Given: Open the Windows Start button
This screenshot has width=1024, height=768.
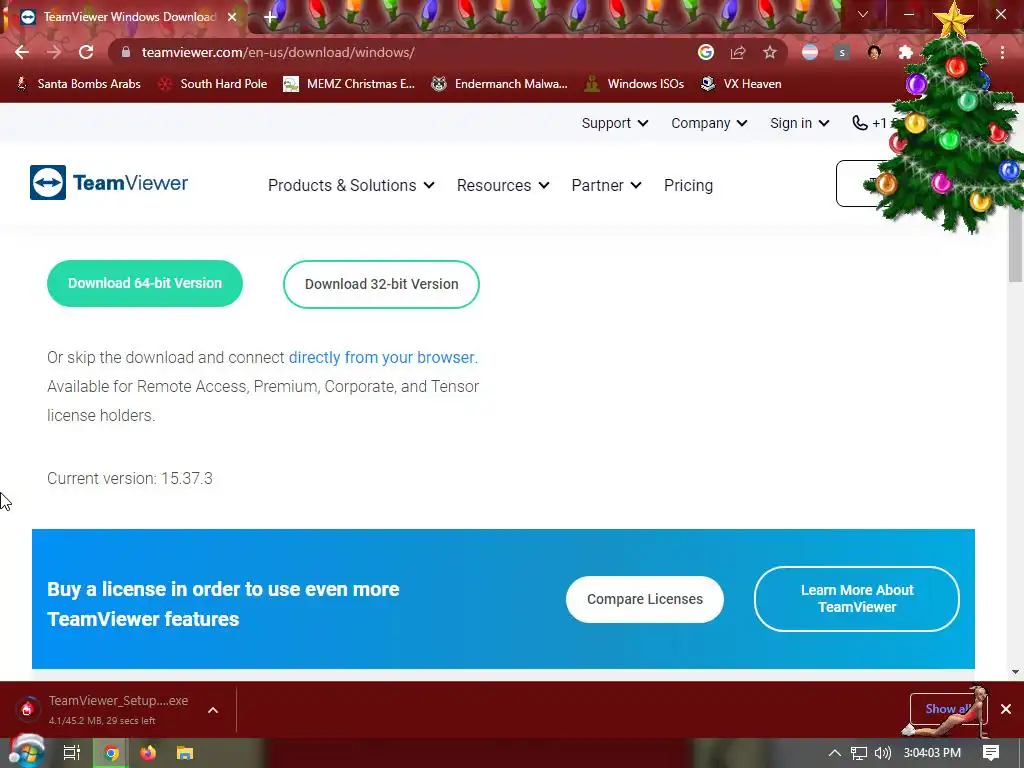Looking at the screenshot, I should tap(26, 752).
